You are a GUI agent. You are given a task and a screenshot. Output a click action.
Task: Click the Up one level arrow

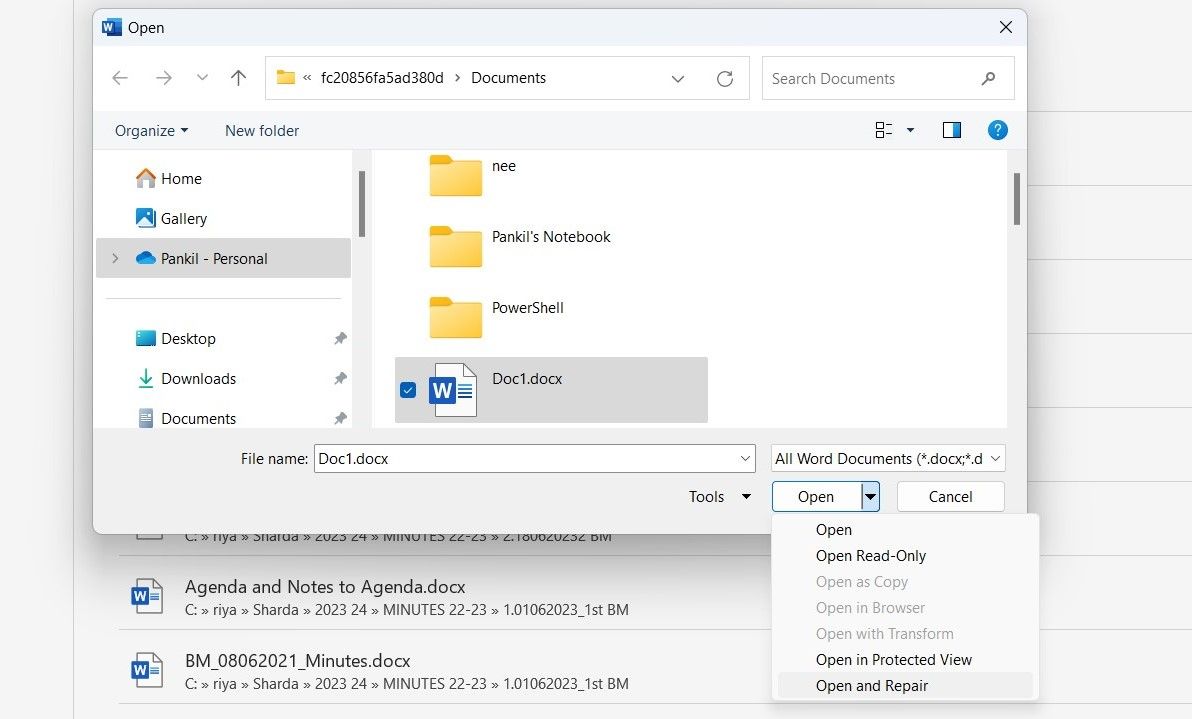click(238, 78)
